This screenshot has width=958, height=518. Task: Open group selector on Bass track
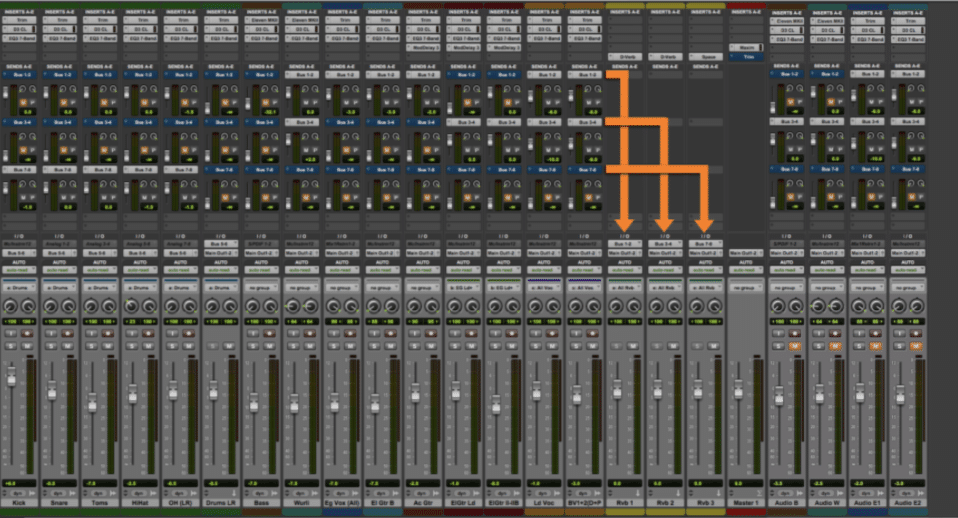(261, 287)
